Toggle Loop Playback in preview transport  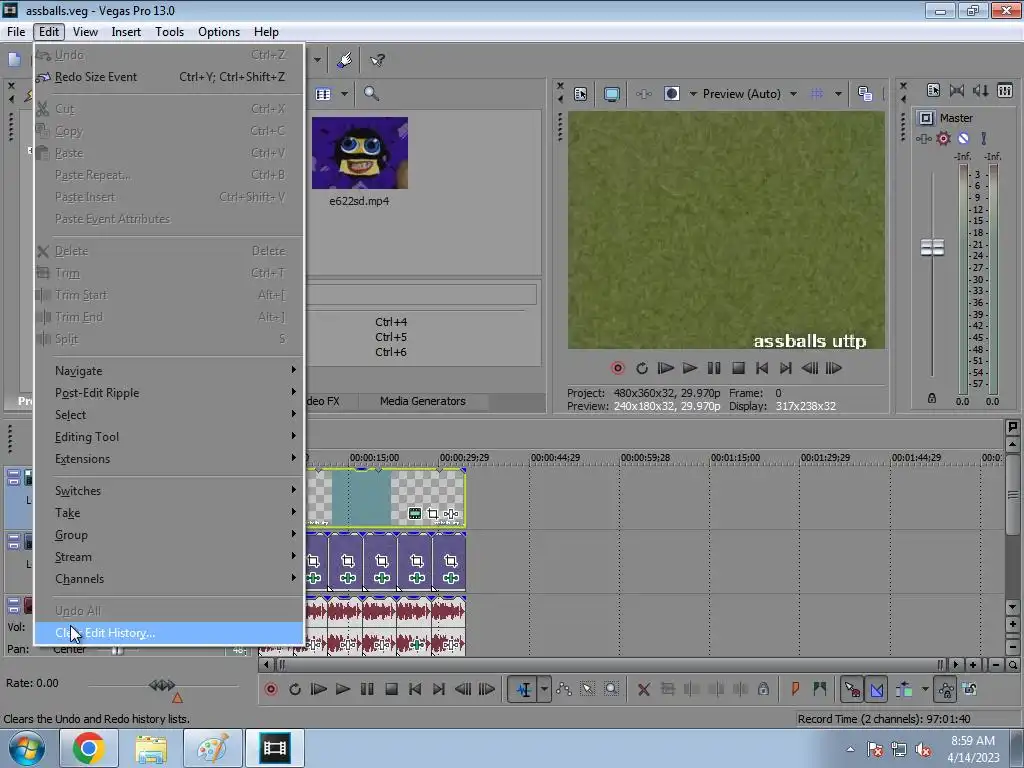(642, 368)
